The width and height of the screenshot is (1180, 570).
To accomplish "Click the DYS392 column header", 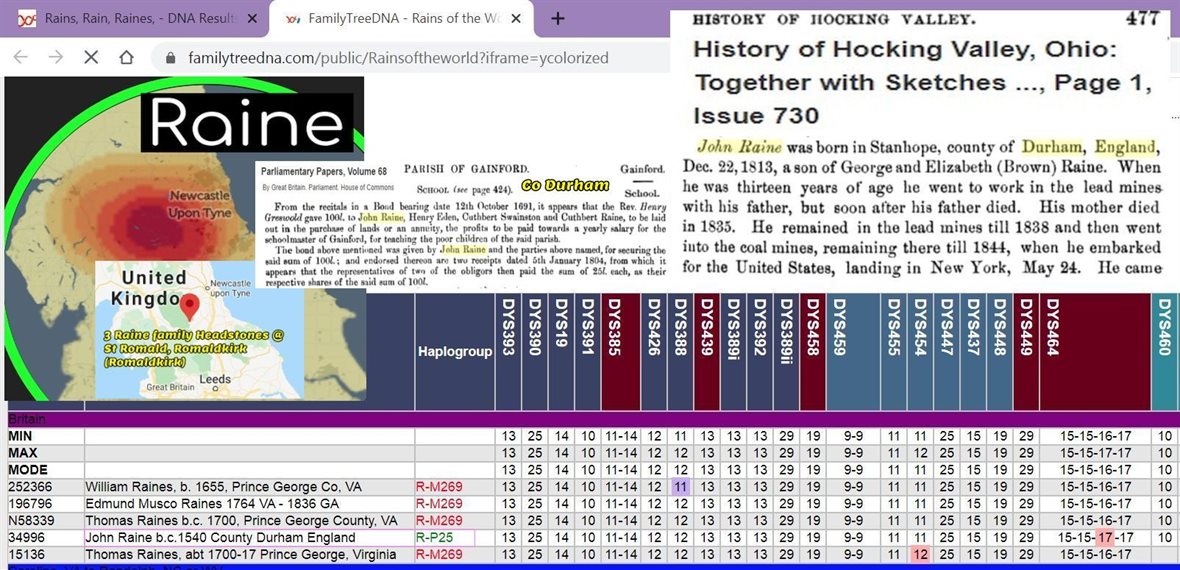I will click(x=759, y=352).
